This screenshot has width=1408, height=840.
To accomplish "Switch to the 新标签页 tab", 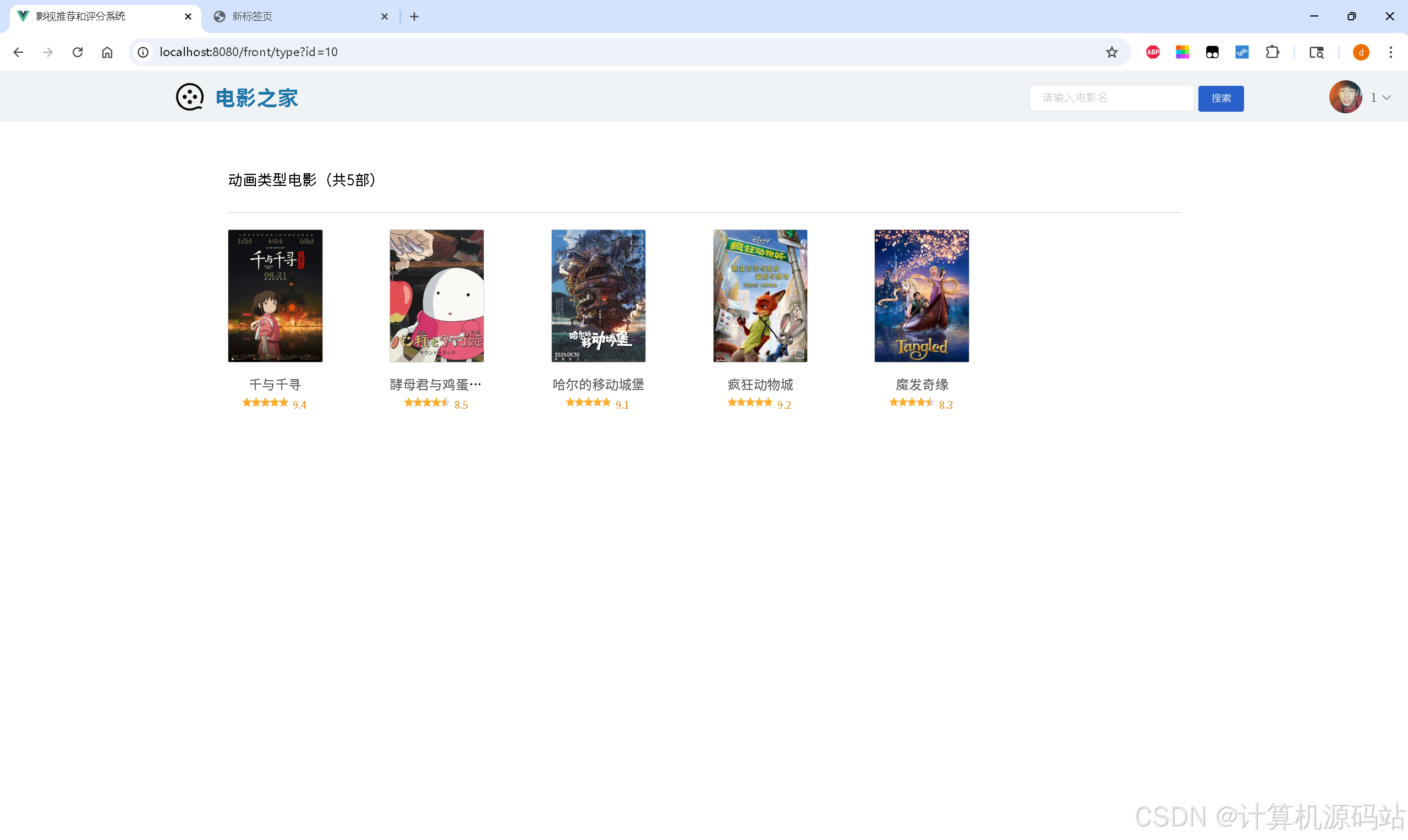I will (294, 17).
